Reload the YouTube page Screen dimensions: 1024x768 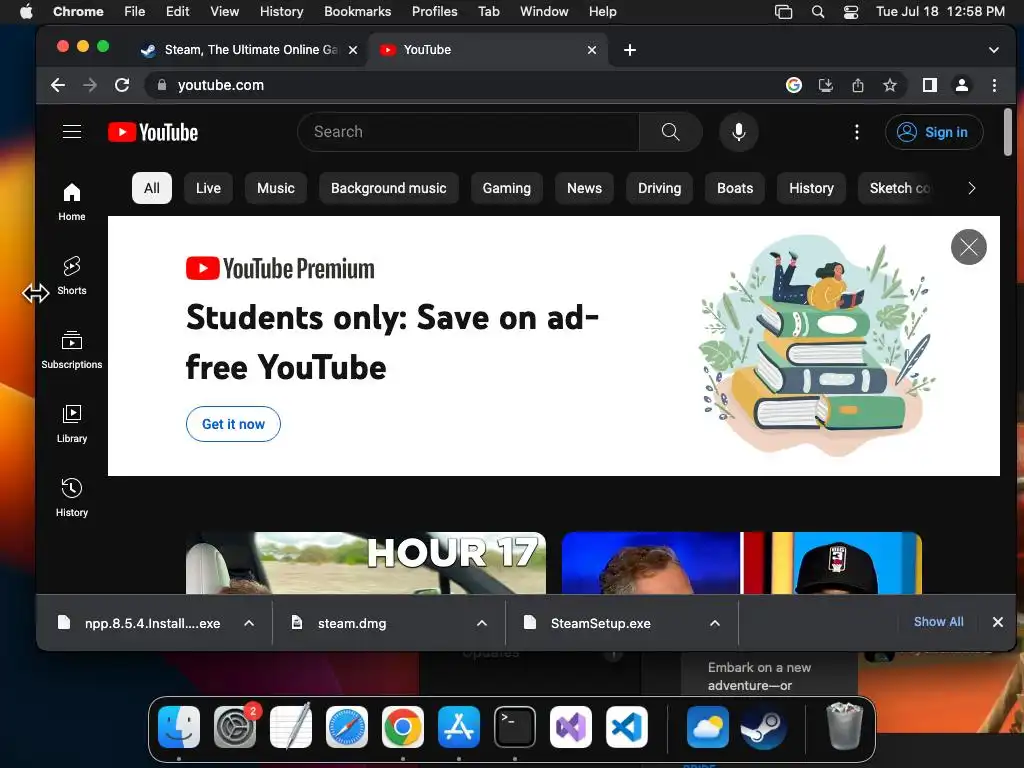tap(122, 85)
